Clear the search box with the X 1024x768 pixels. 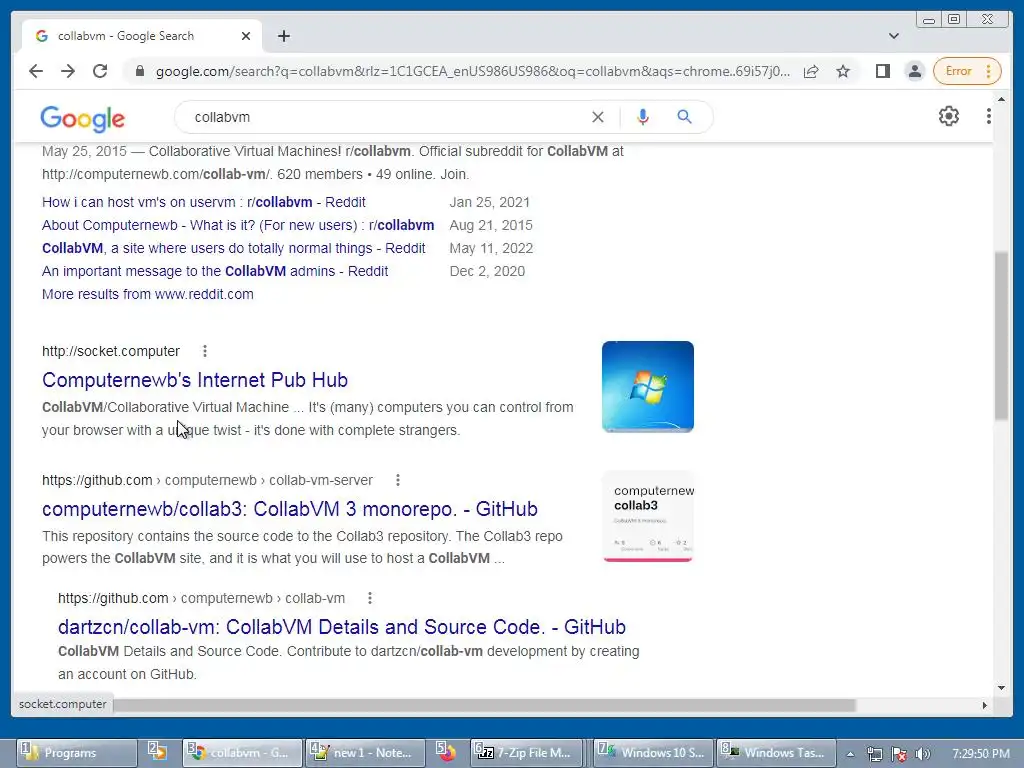(598, 117)
